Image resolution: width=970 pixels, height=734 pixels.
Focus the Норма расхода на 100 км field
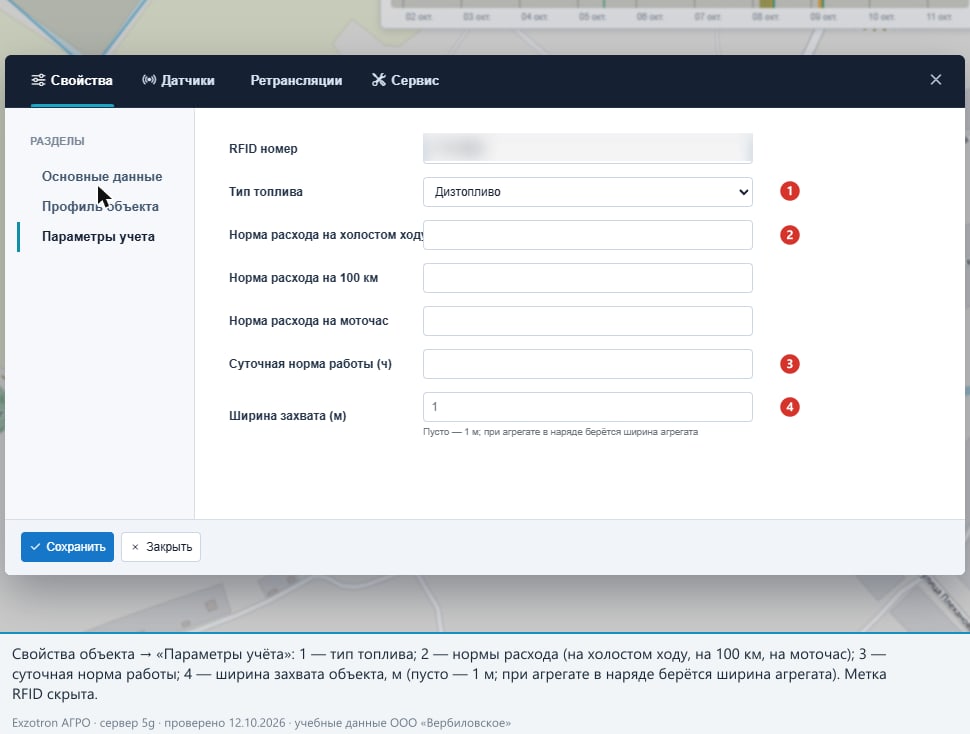point(588,278)
